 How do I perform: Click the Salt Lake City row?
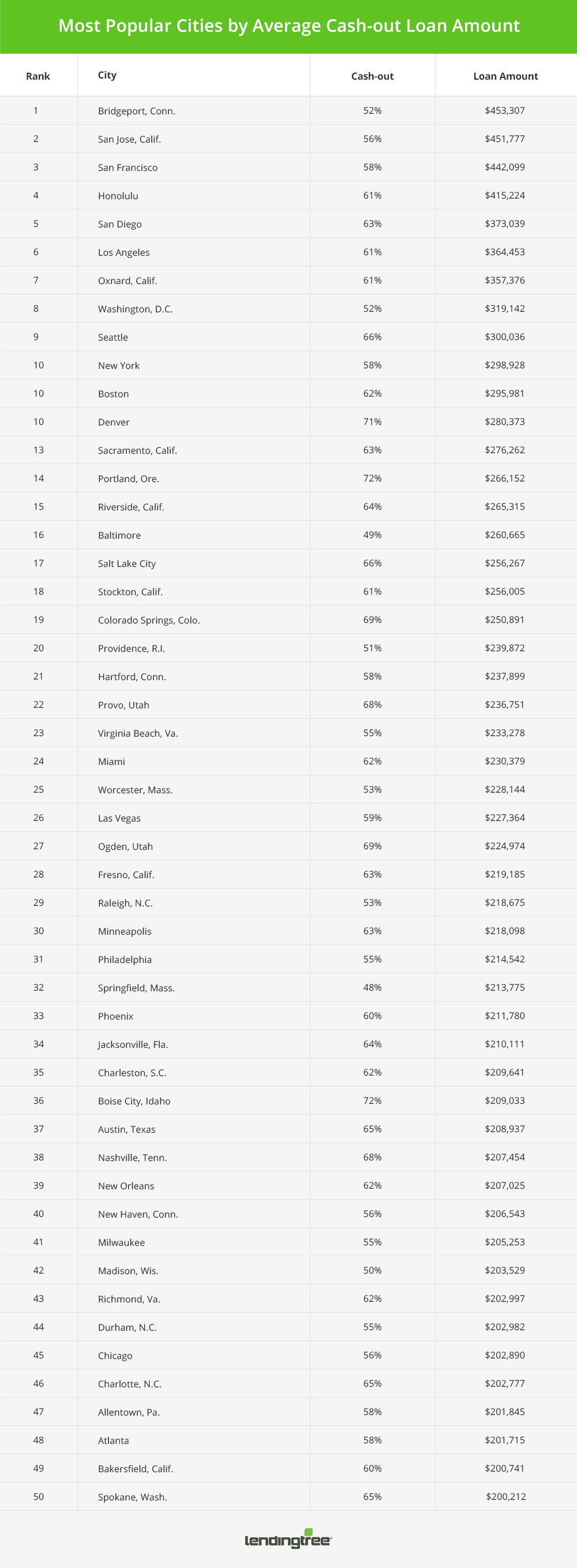click(126, 563)
